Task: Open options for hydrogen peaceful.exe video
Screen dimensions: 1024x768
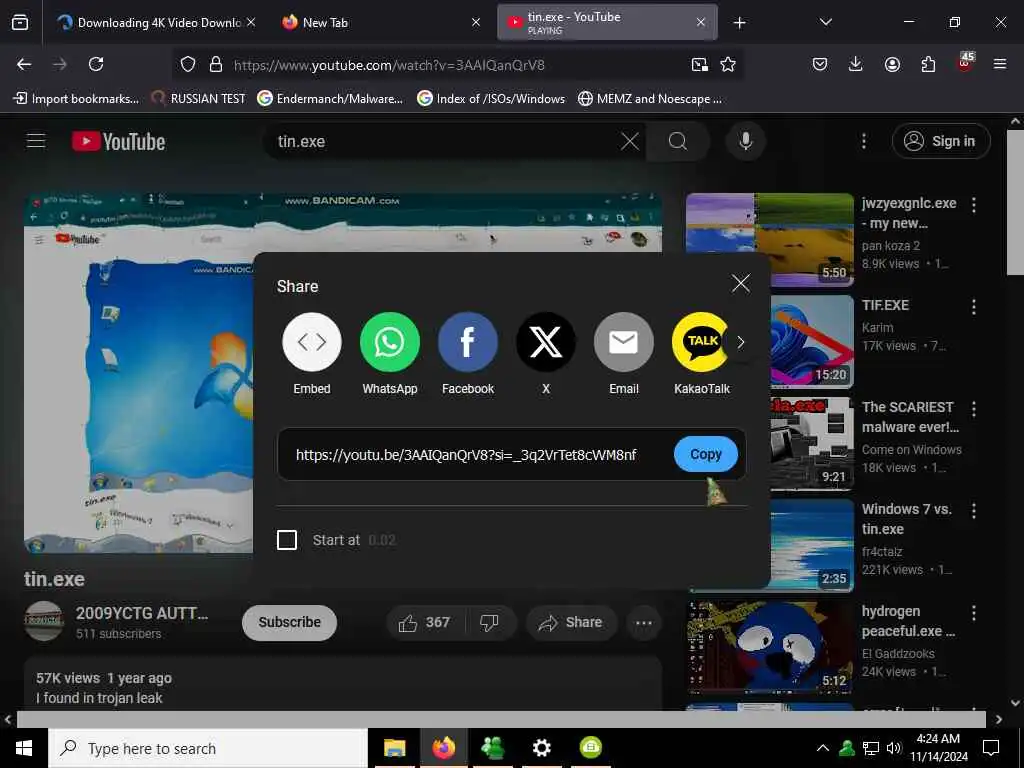Action: [973, 613]
